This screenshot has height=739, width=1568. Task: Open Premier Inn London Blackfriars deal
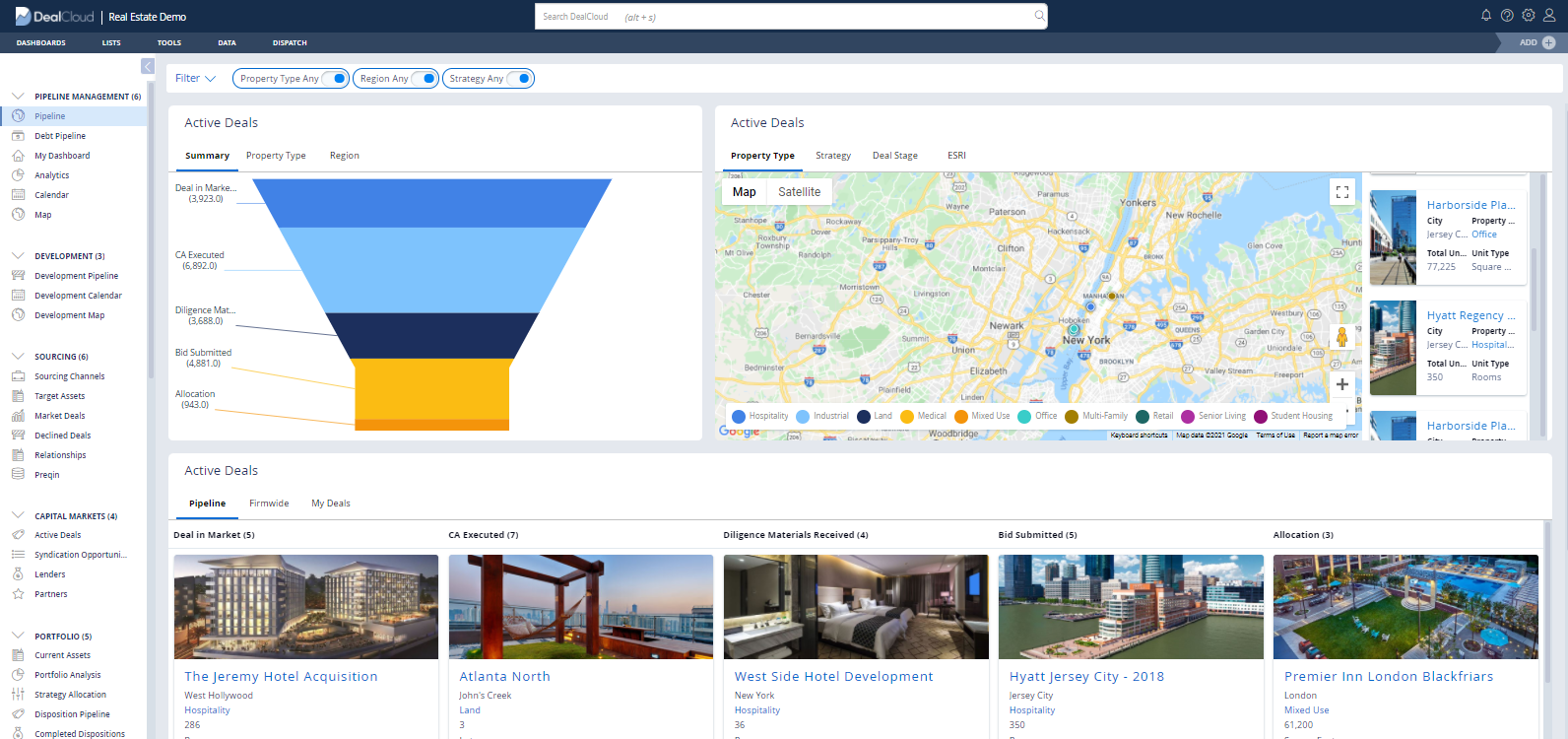tap(1389, 677)
